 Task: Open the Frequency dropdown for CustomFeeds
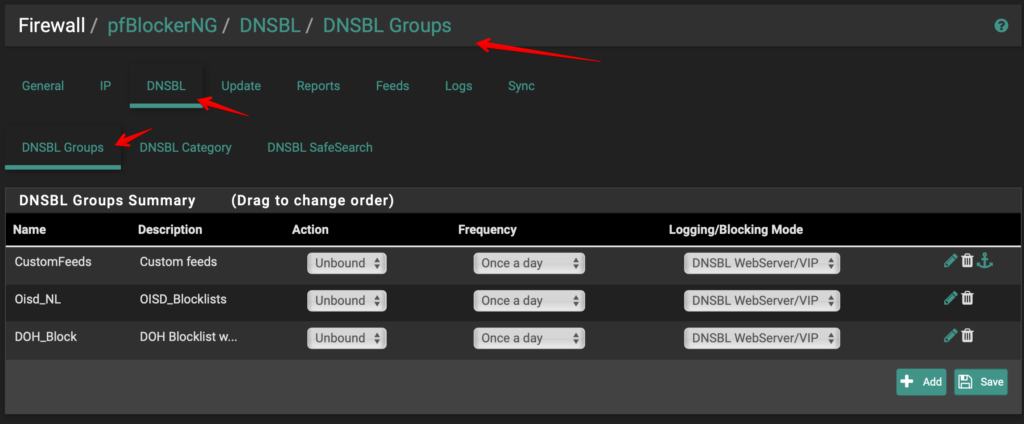point(529,263)
